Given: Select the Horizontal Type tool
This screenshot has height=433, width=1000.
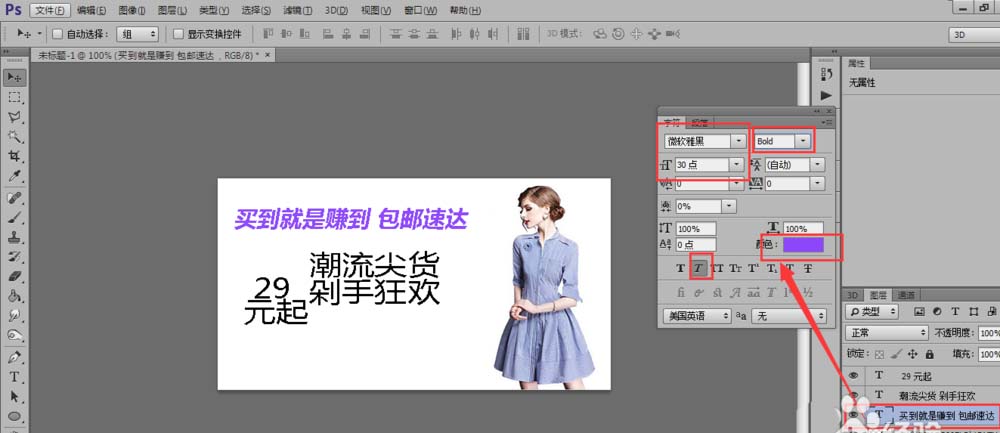Looking at the screenshot, I should (x=14, y=377).
